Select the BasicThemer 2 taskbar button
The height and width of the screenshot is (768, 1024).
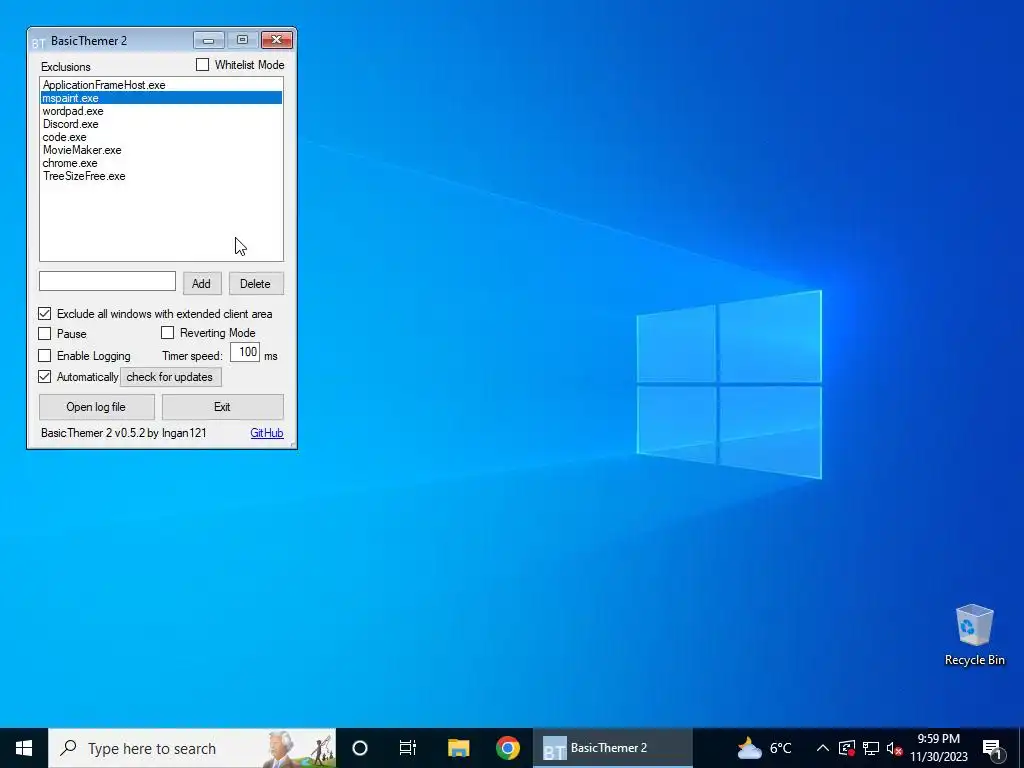[x=613, y=748]
